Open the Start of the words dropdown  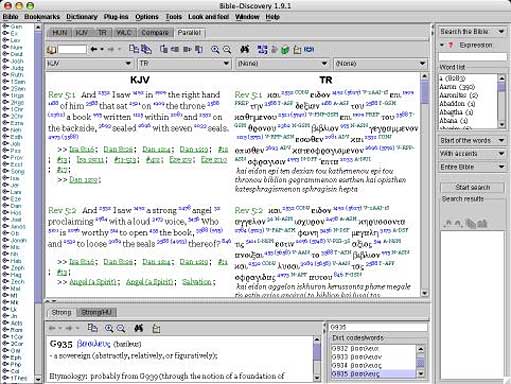pos(472,140)
